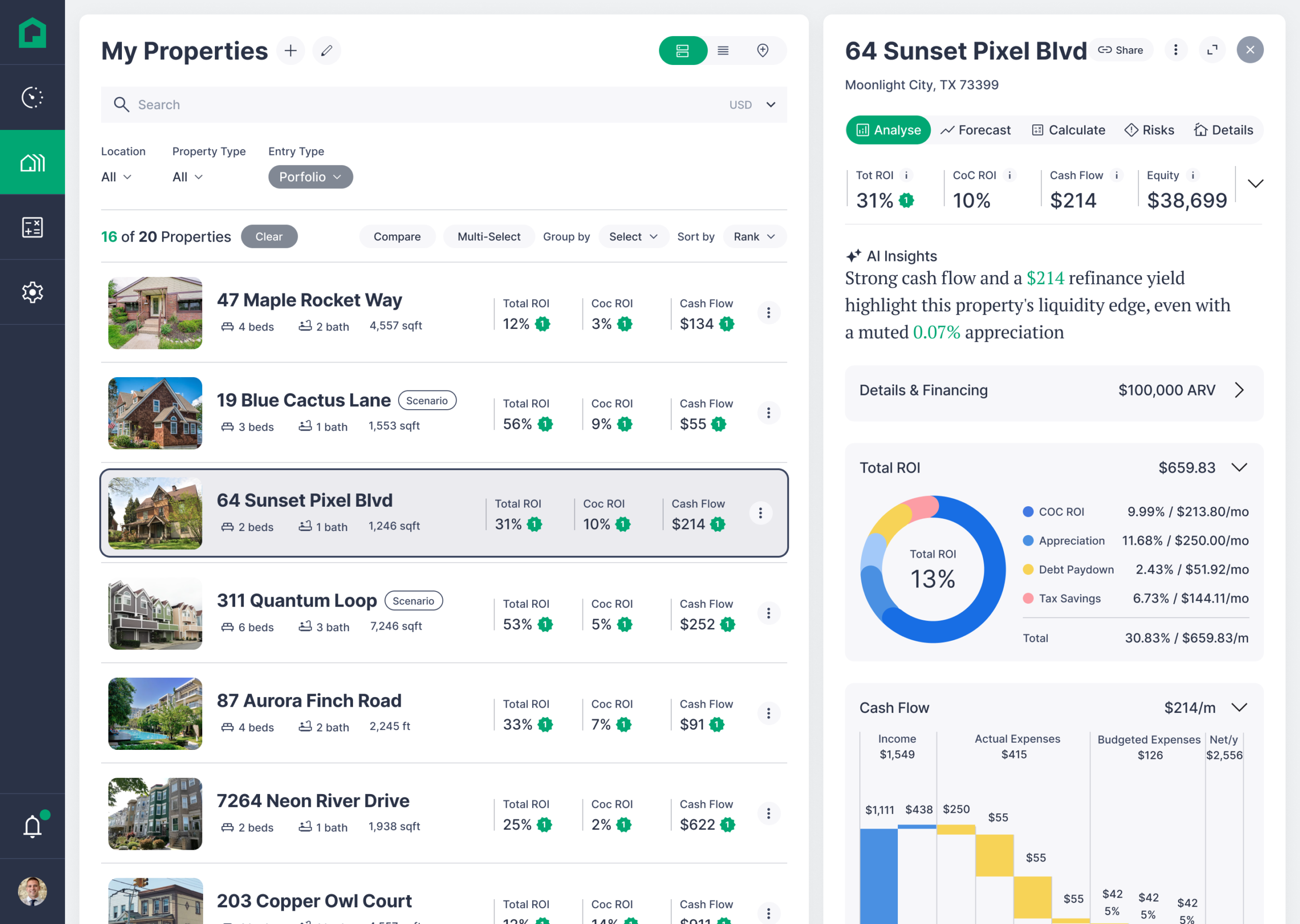Viewport: 1300px width, 924px height.
Task: Open the Porfolio entry type dropdown
Action: point(310,177)
